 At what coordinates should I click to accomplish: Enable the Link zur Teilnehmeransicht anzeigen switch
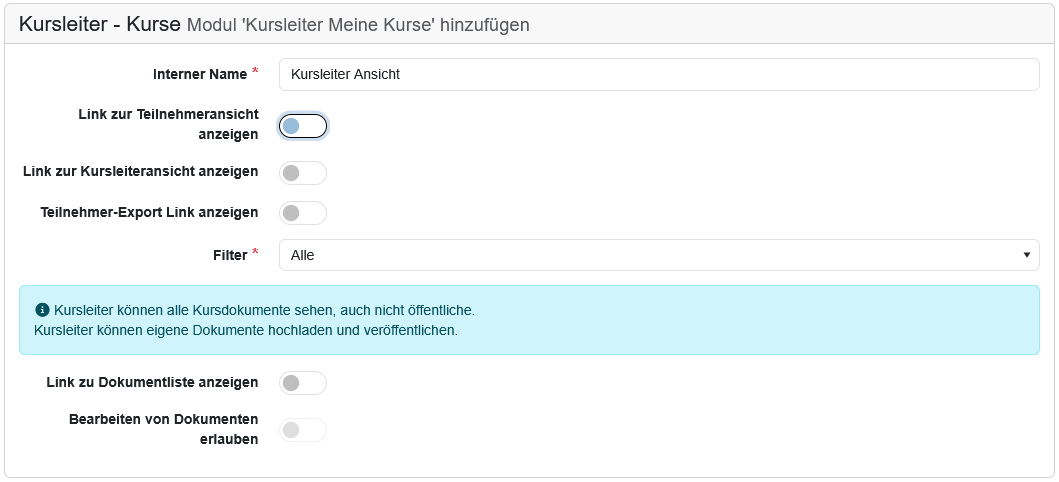coord(303,126)
